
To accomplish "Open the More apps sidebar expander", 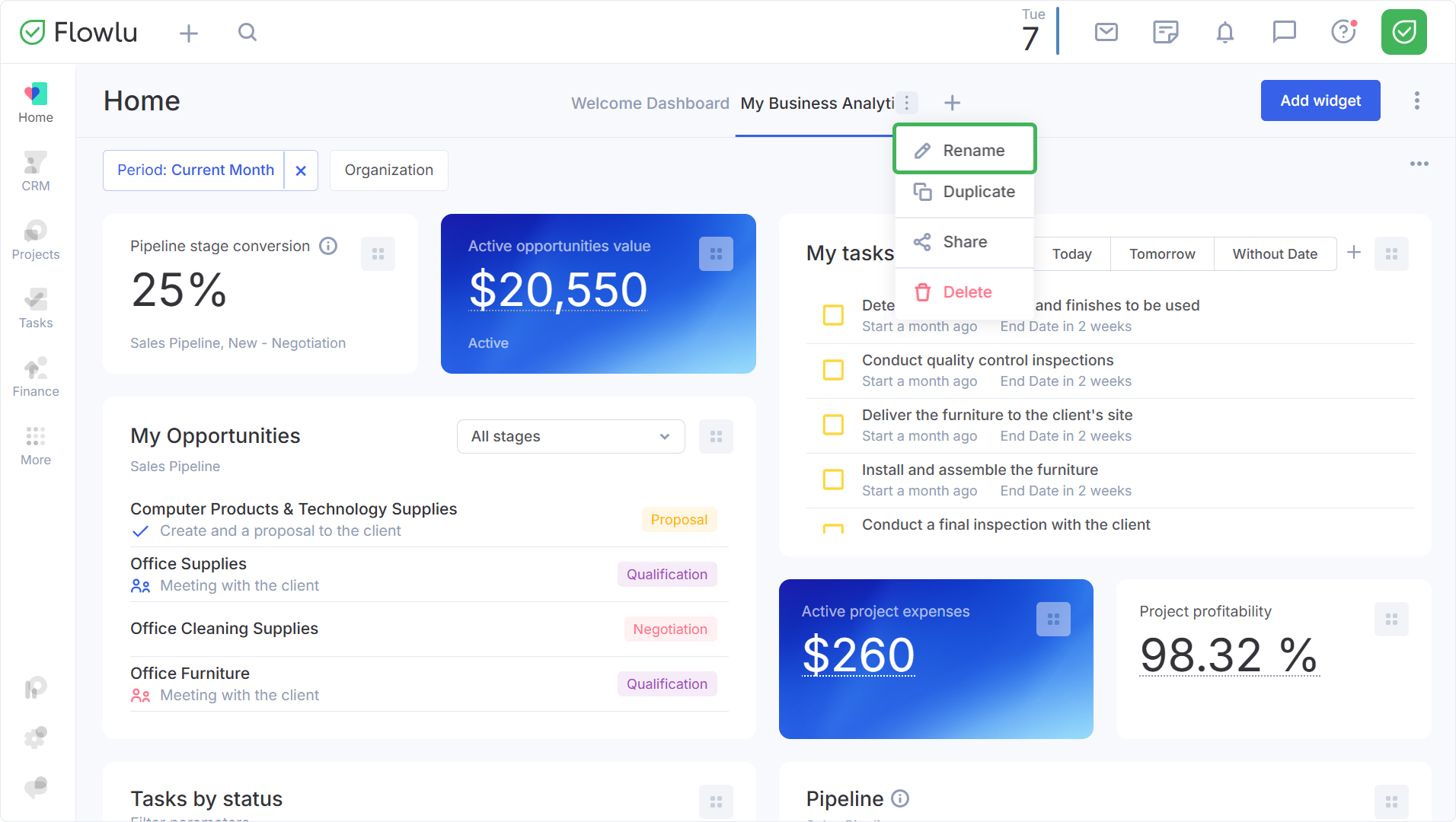I will click(x=36, y=445).
